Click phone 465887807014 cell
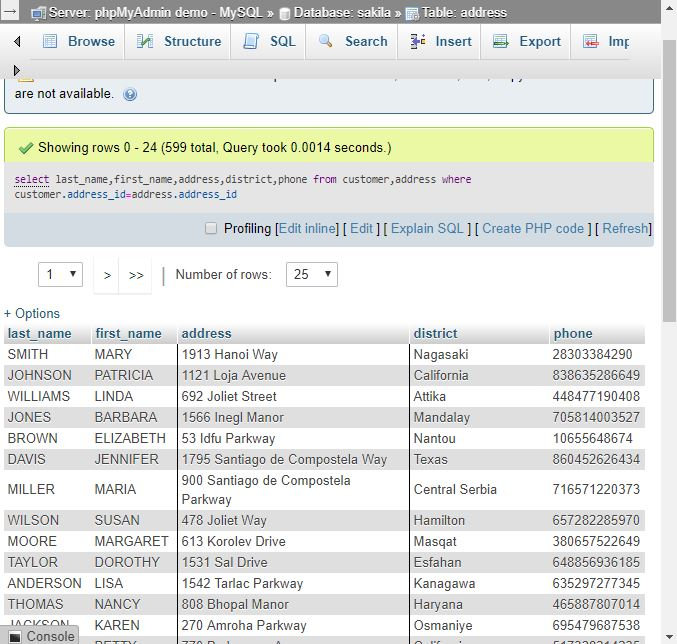 click(x=597, y=604)
